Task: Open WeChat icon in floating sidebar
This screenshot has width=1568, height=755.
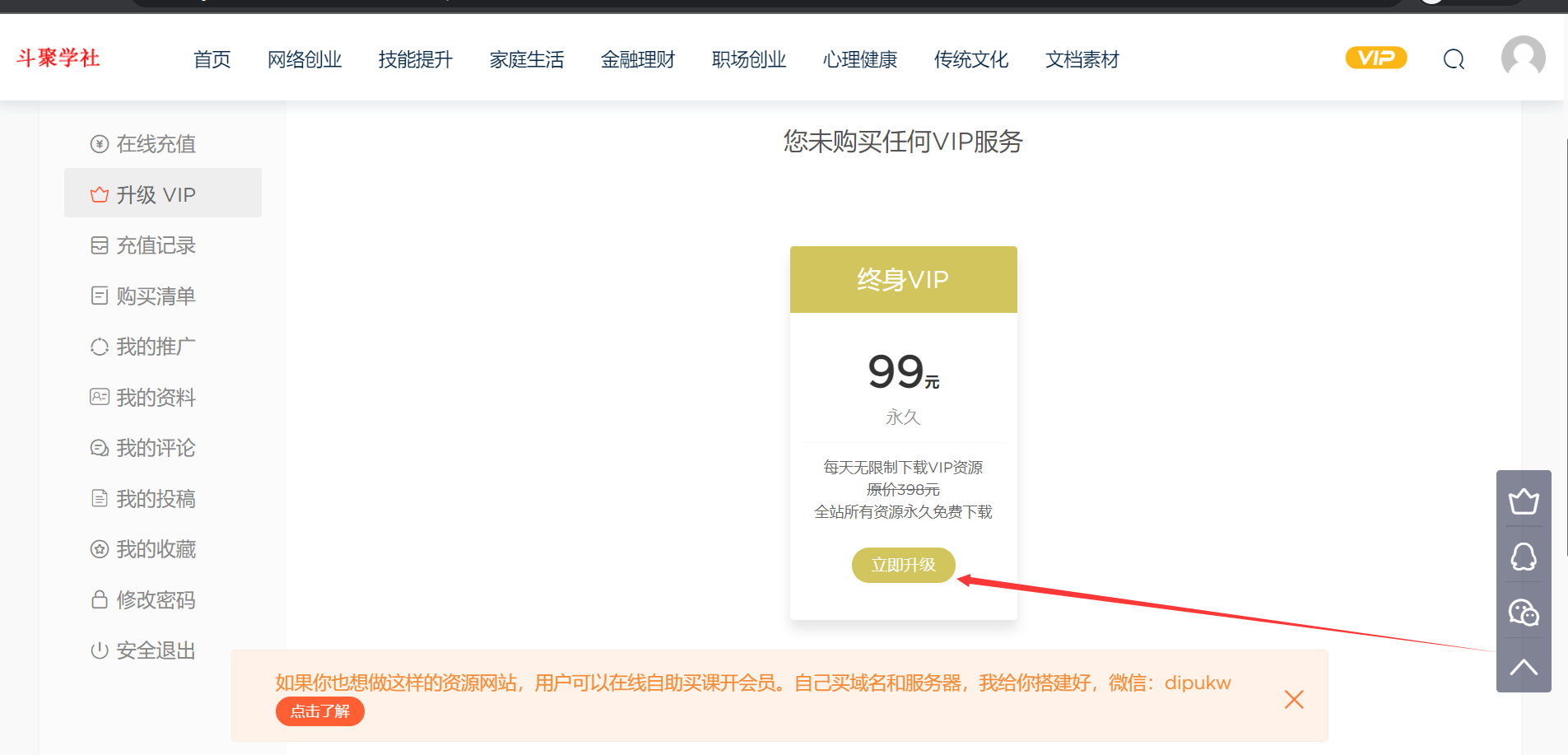Action: pyautogui.click(x=1524, y=613)
